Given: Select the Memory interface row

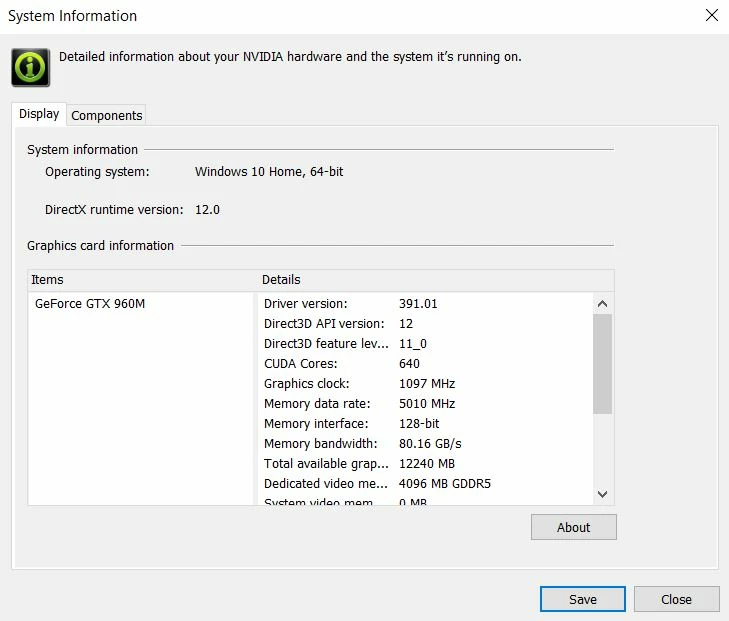Looking at the screenshot, I should click(425, 423).
